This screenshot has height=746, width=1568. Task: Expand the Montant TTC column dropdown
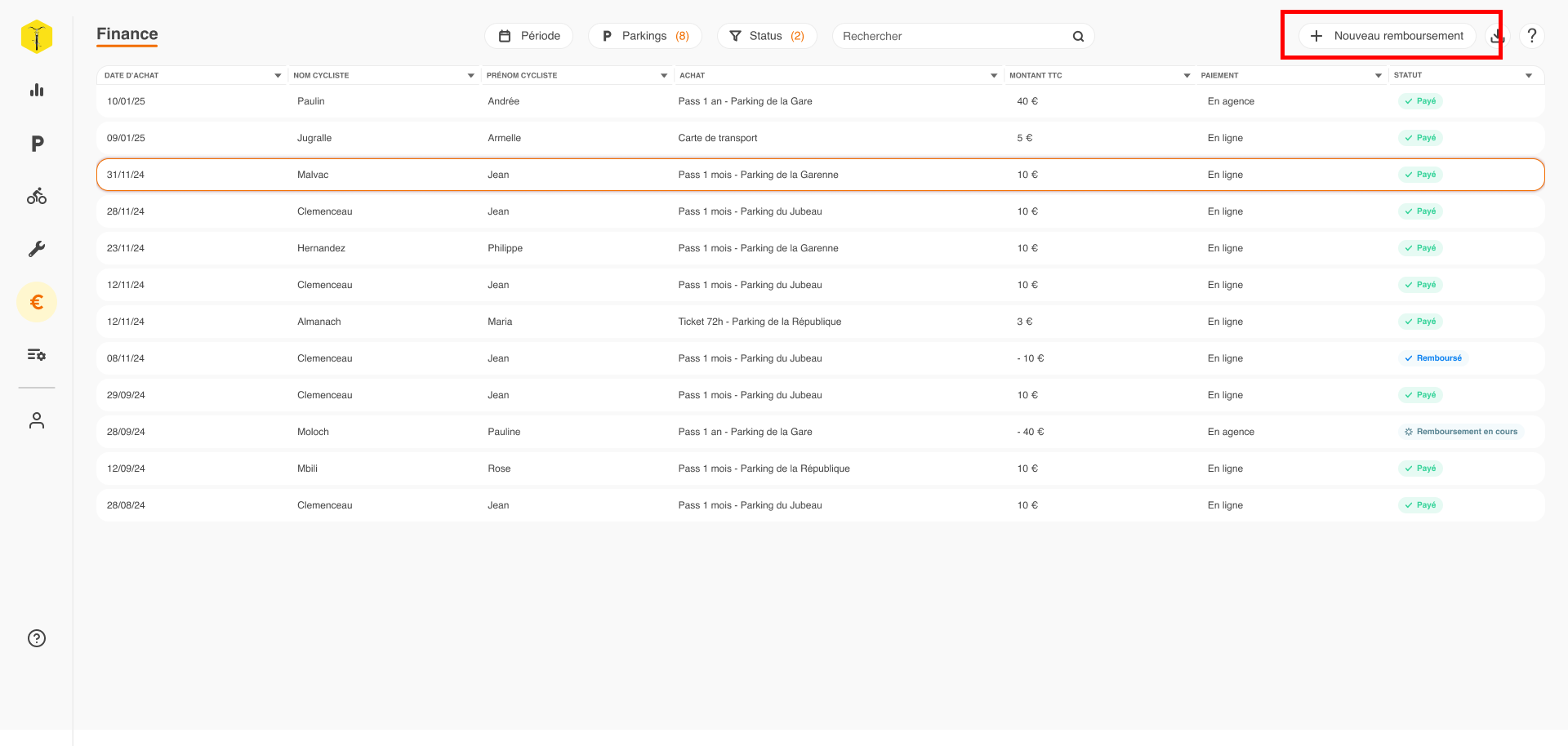(1187, 75)
